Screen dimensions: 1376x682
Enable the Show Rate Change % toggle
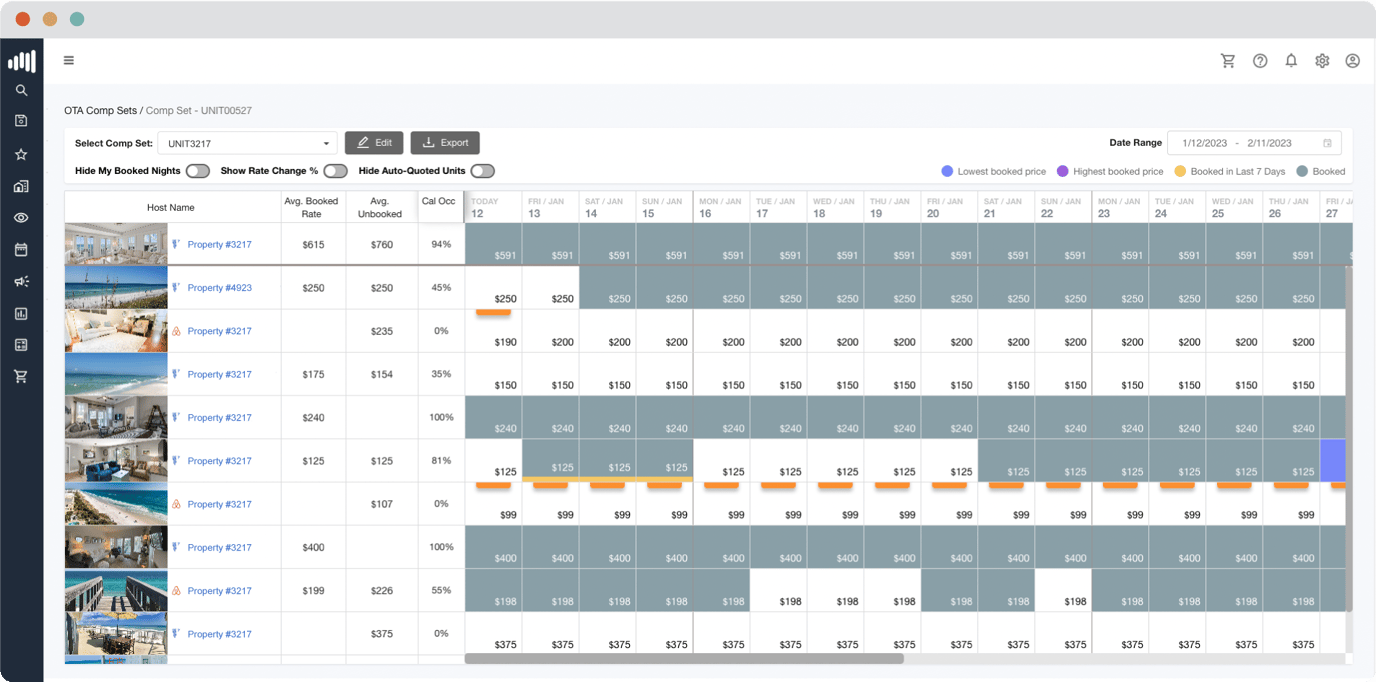(x=335, y=171)
